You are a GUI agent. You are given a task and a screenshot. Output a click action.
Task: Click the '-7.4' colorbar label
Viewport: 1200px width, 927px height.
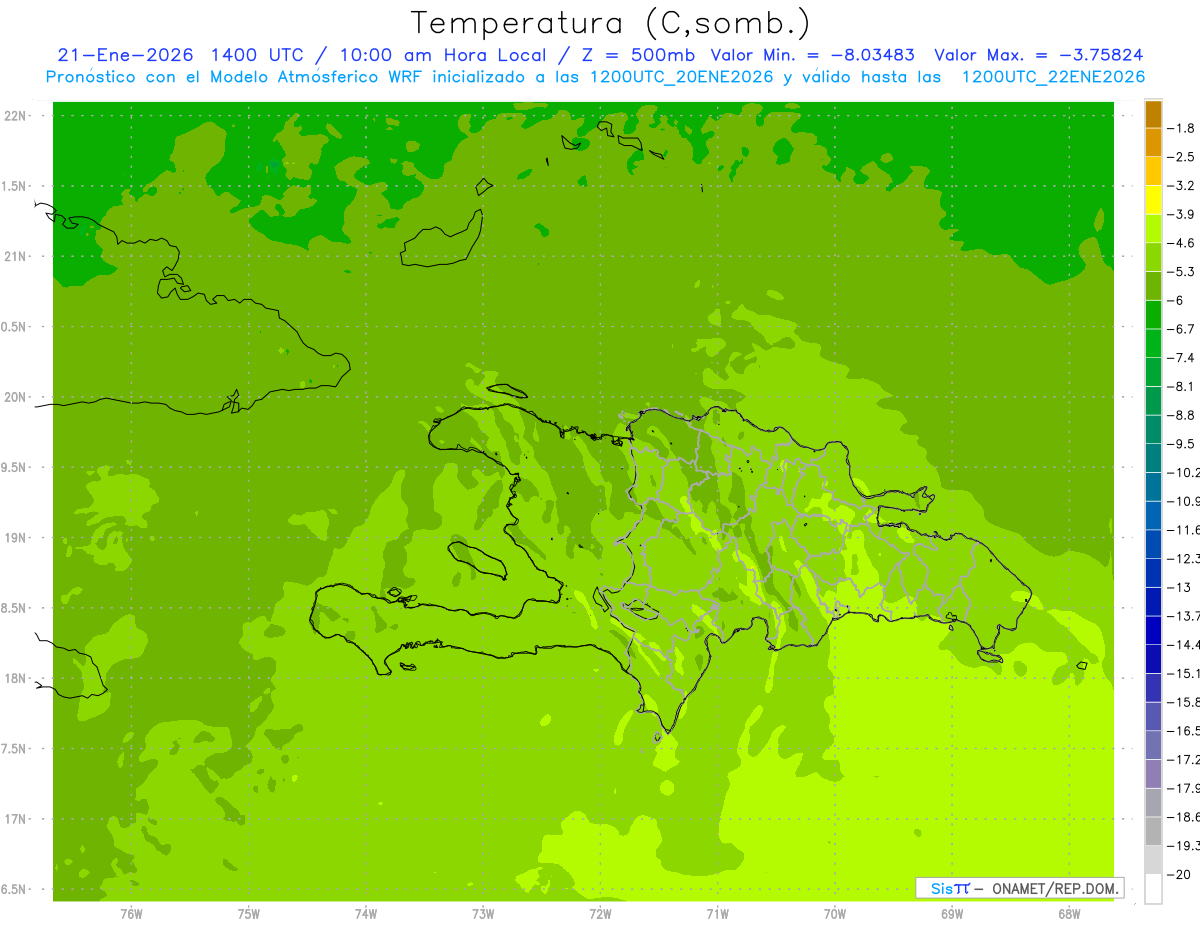click(1183, 358)
